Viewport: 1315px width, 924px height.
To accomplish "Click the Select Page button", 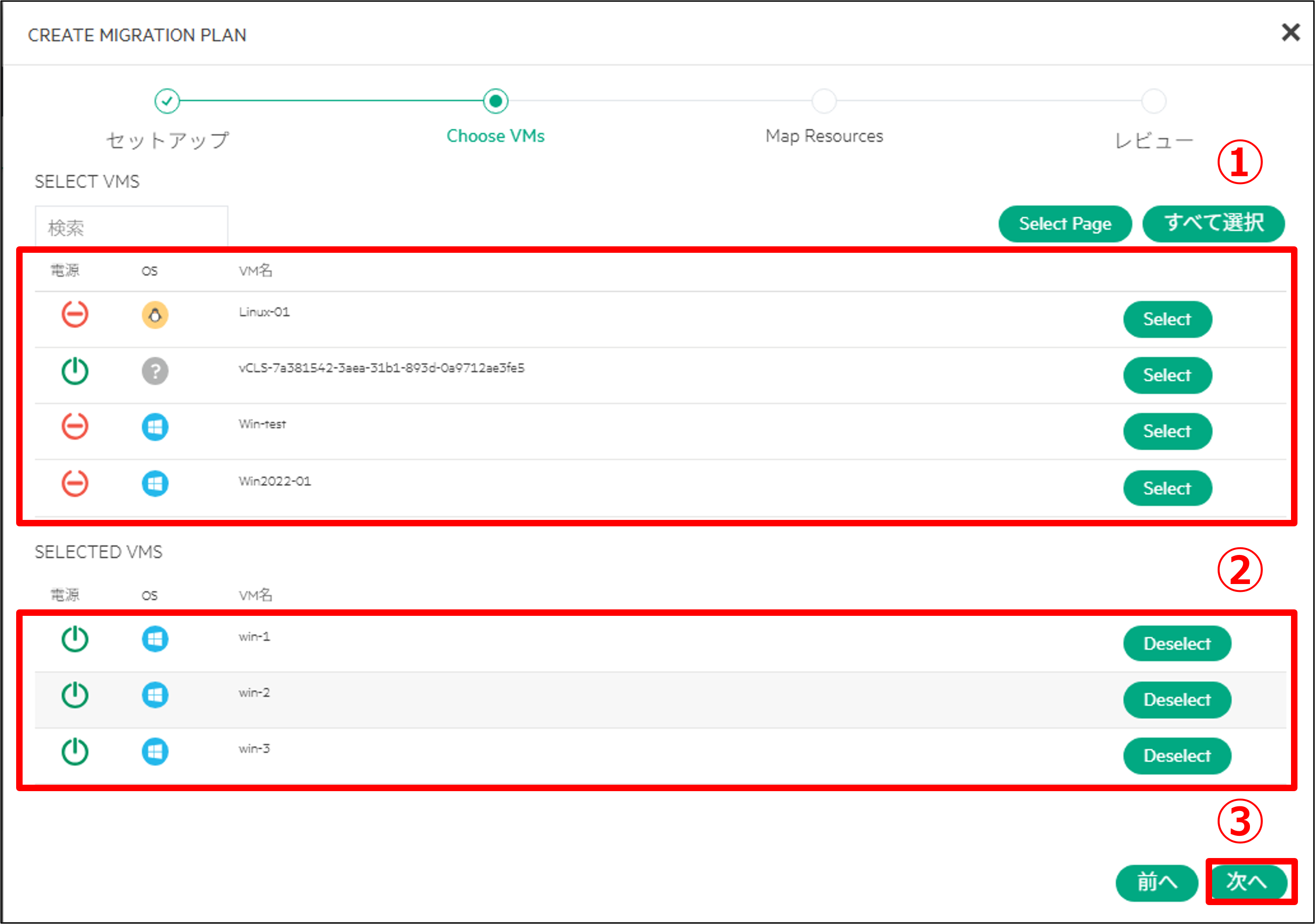I will [1065, 224].
